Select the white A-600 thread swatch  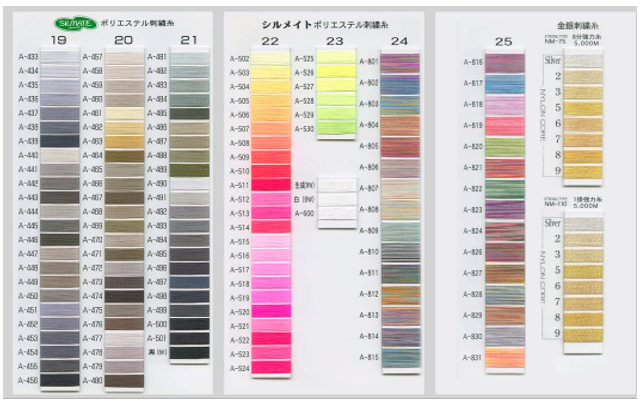(x=336, y=213)
